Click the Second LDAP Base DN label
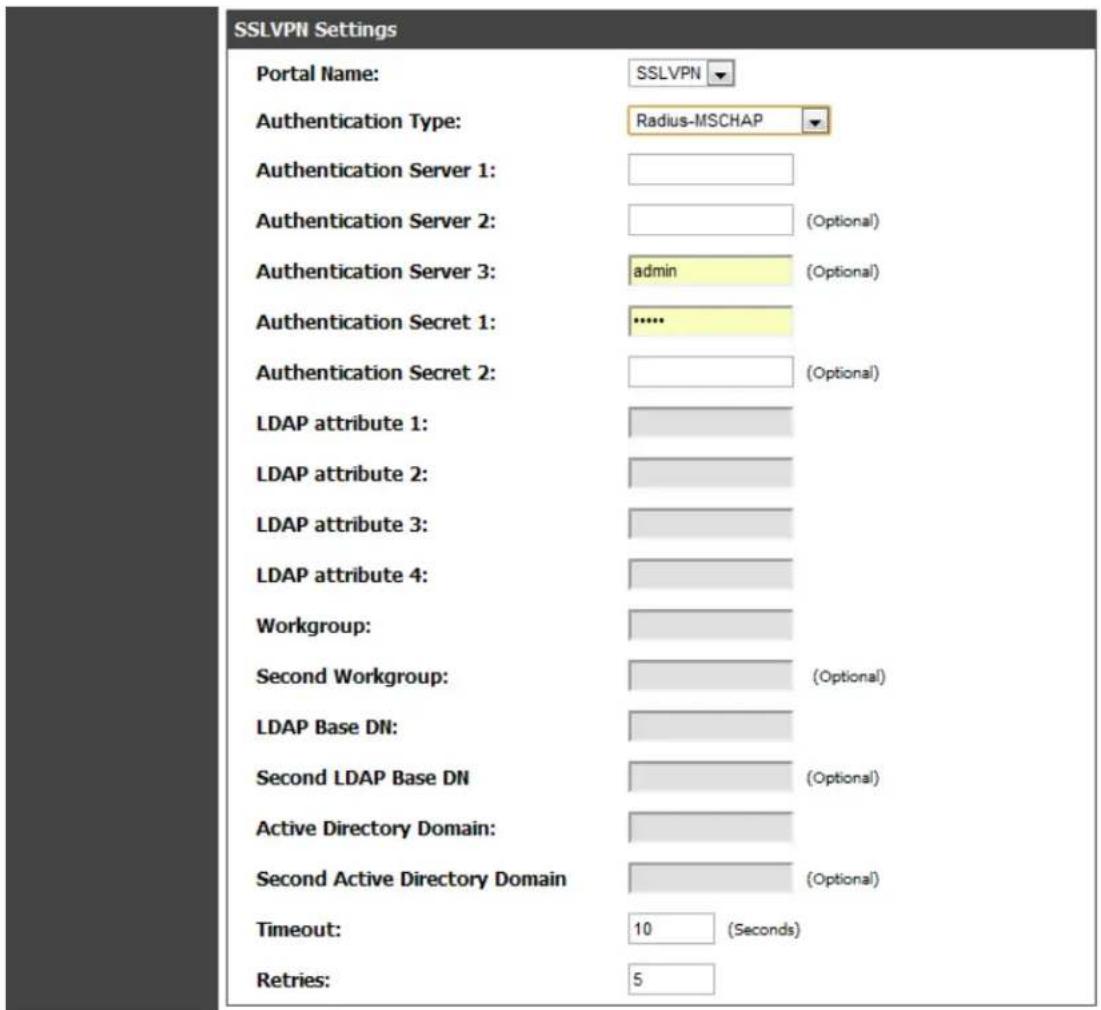This screenshot has width=1101, height=1010. click(362, 778)
